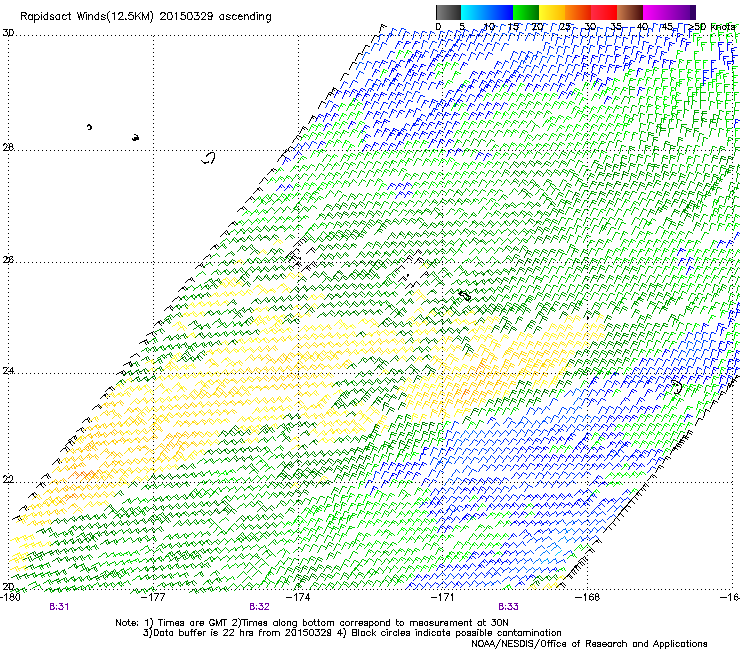
Task: Click the island outline right of longitude -171
Action: (x=465, y=295)
